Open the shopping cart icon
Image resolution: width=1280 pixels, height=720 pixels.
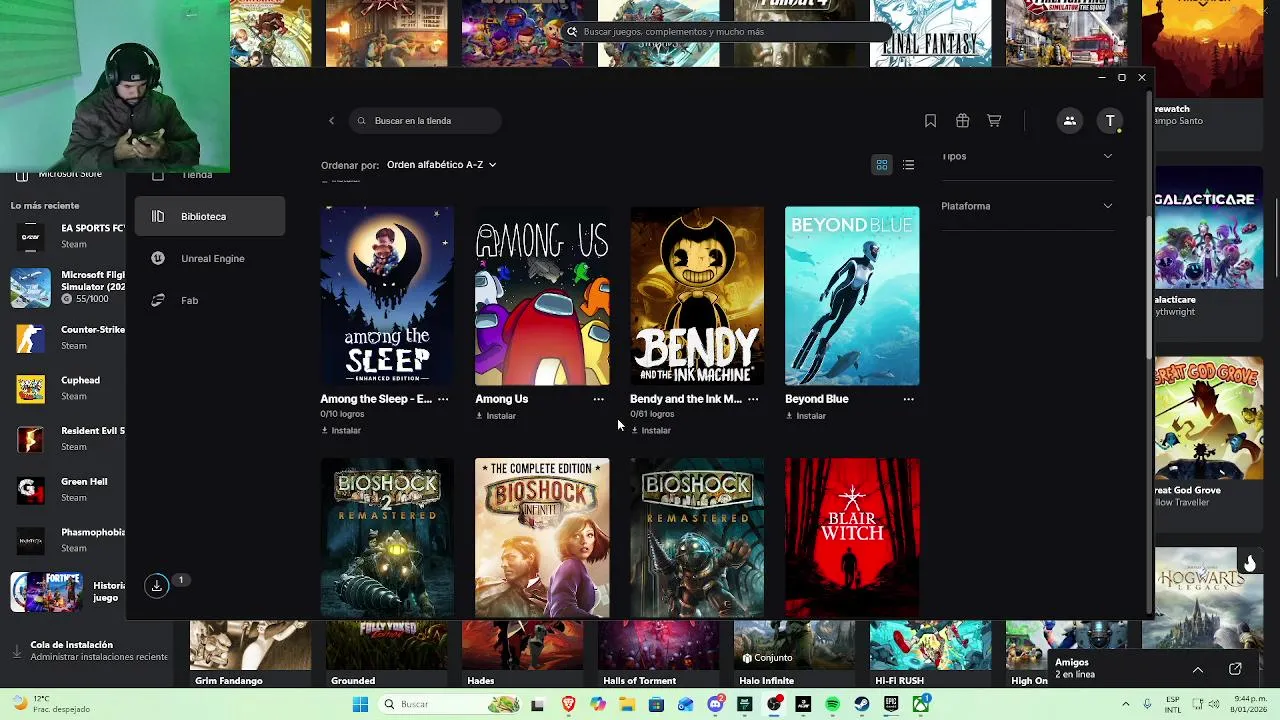click(994, 121)
